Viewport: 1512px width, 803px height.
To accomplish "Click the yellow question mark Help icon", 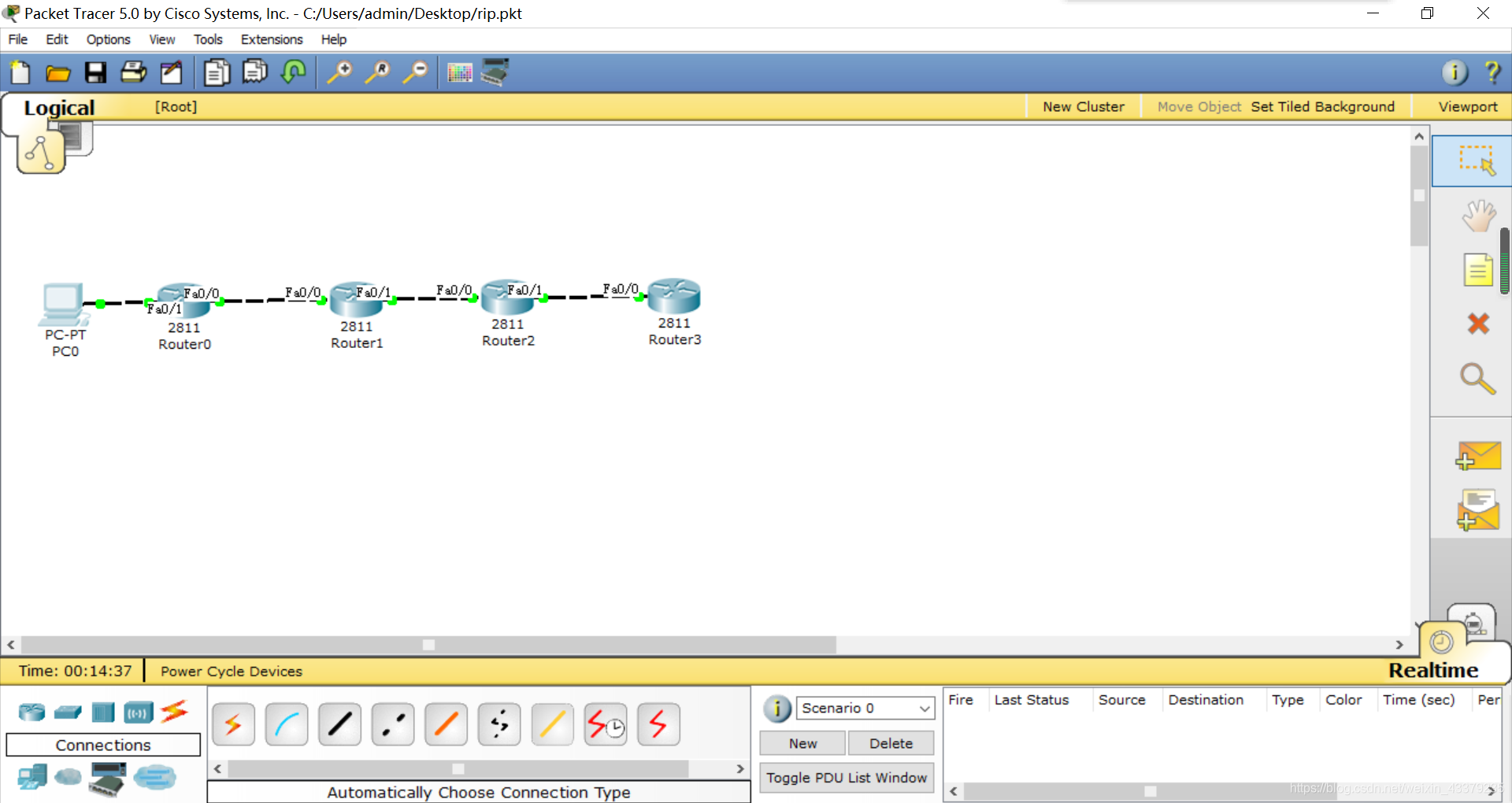I will (x=1492, y=72).
